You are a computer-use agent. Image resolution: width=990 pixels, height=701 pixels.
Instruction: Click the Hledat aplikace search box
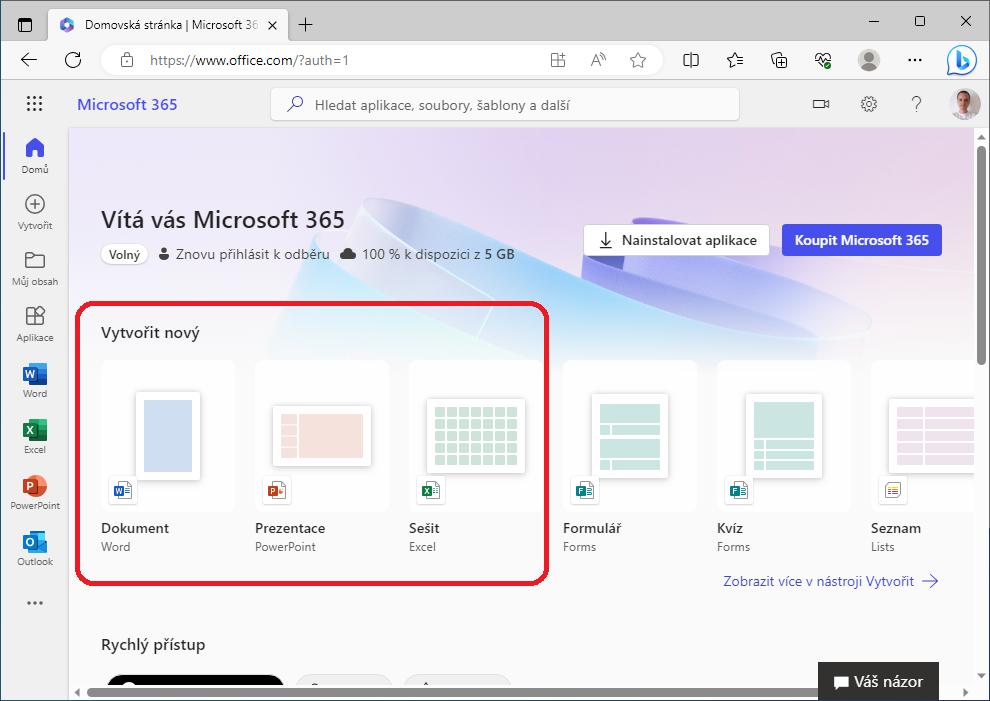(x=504, y=104)
